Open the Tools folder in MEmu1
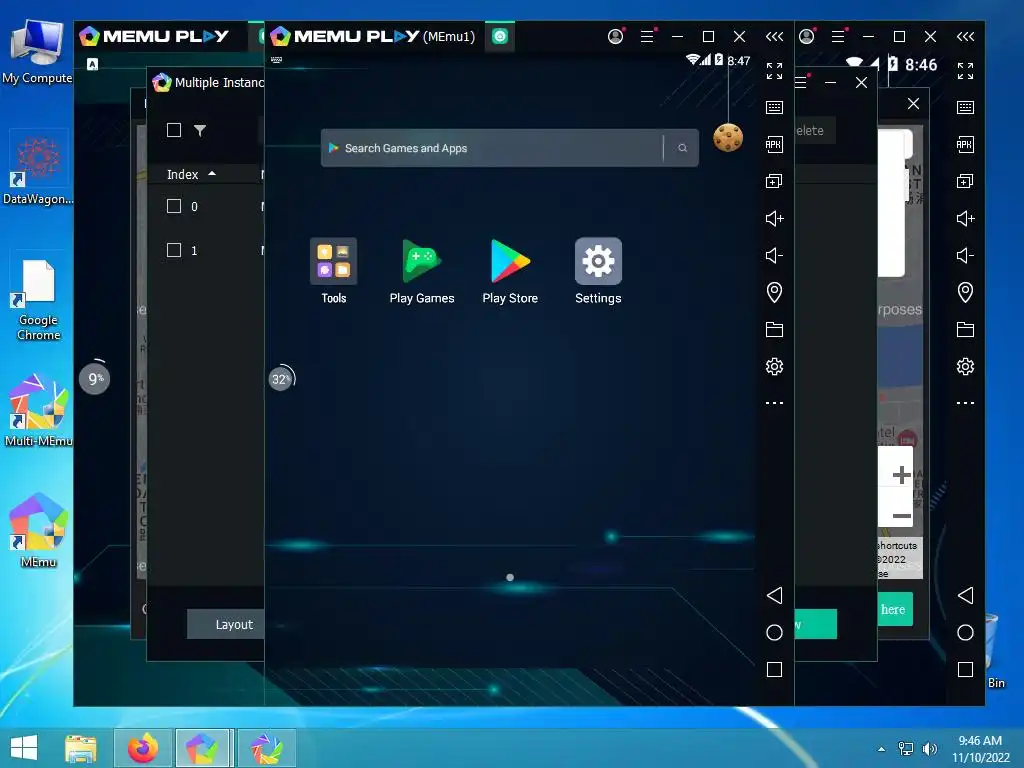 333,261
